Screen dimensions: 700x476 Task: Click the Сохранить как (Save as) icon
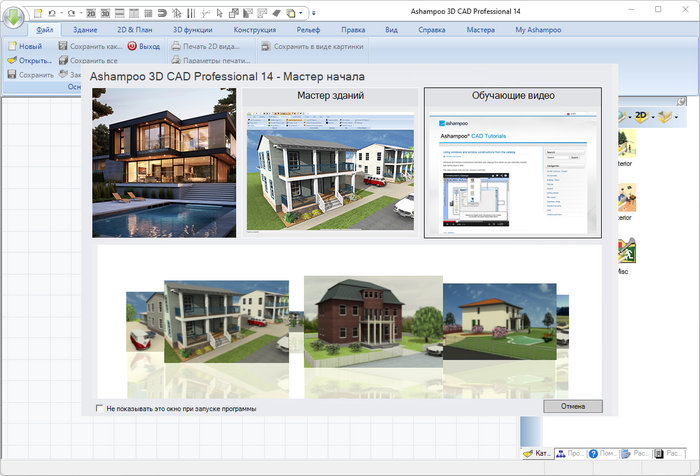tap(63, 47)
